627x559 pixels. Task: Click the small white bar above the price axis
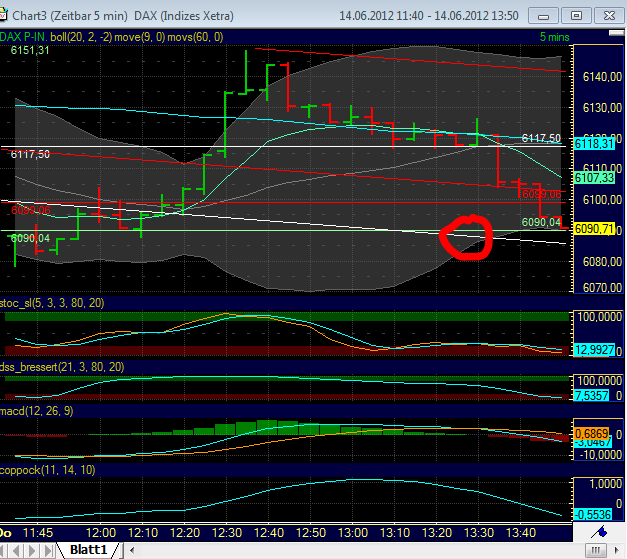point(616,33)
